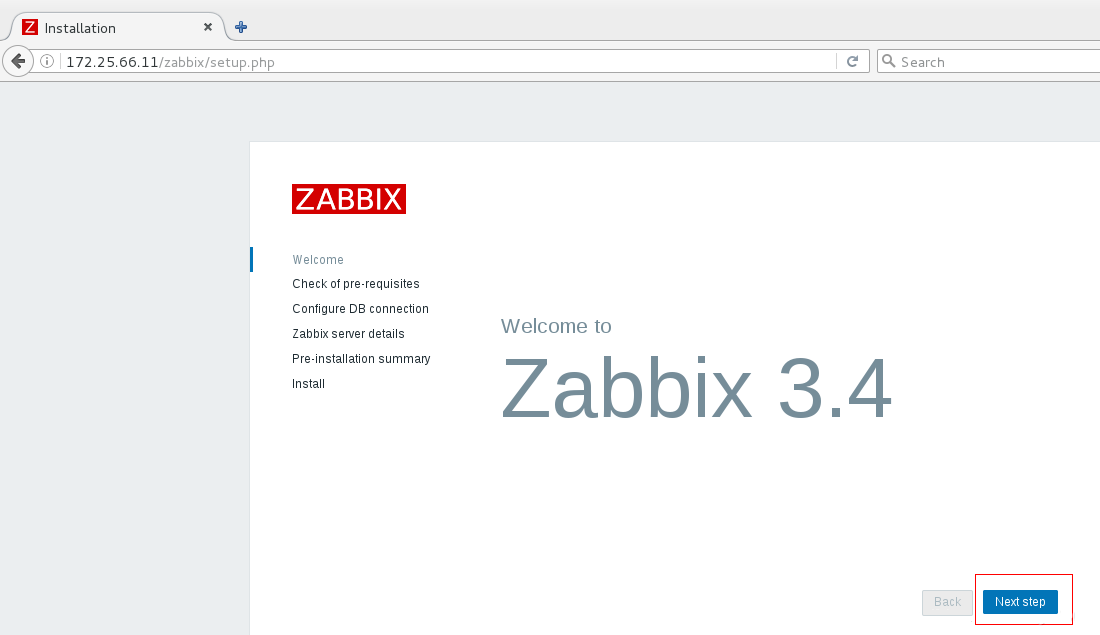
Task: Reload the page with the refresh icon
Action: click(852, 62)
